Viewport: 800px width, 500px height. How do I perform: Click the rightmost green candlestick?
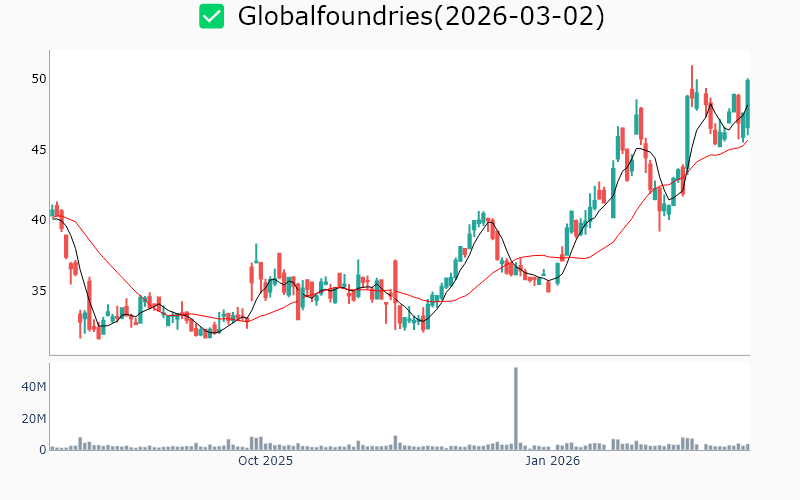(x=747, y=105)
